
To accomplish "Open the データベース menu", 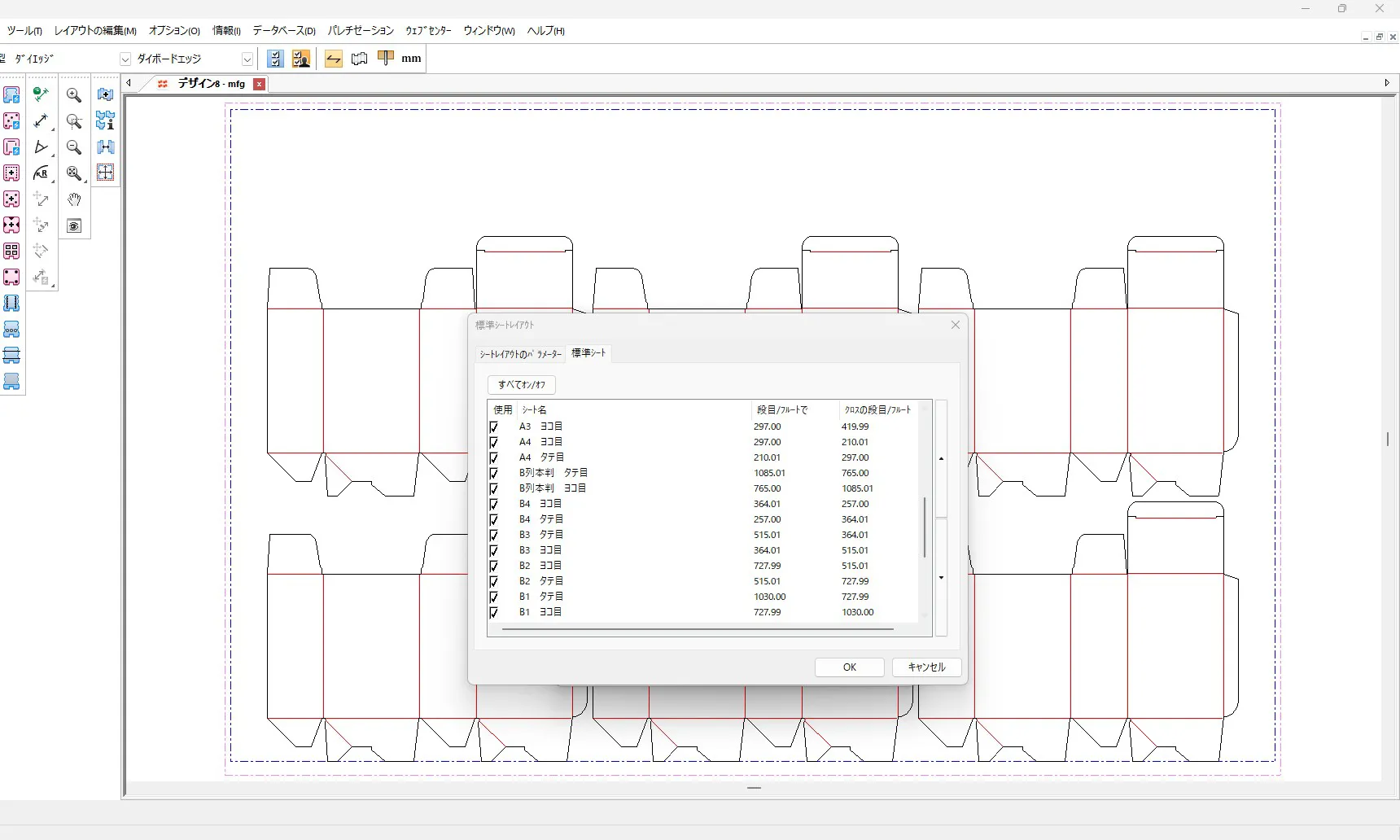I will coord(283,31).
